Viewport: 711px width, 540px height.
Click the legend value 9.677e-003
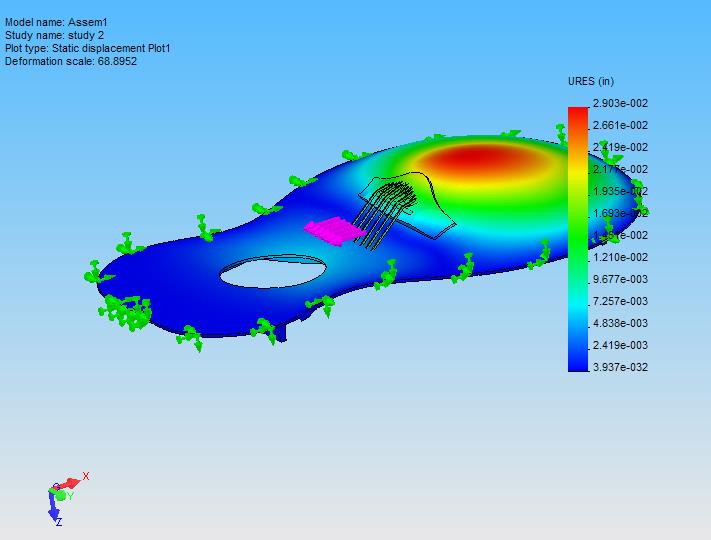coord(620,279)
